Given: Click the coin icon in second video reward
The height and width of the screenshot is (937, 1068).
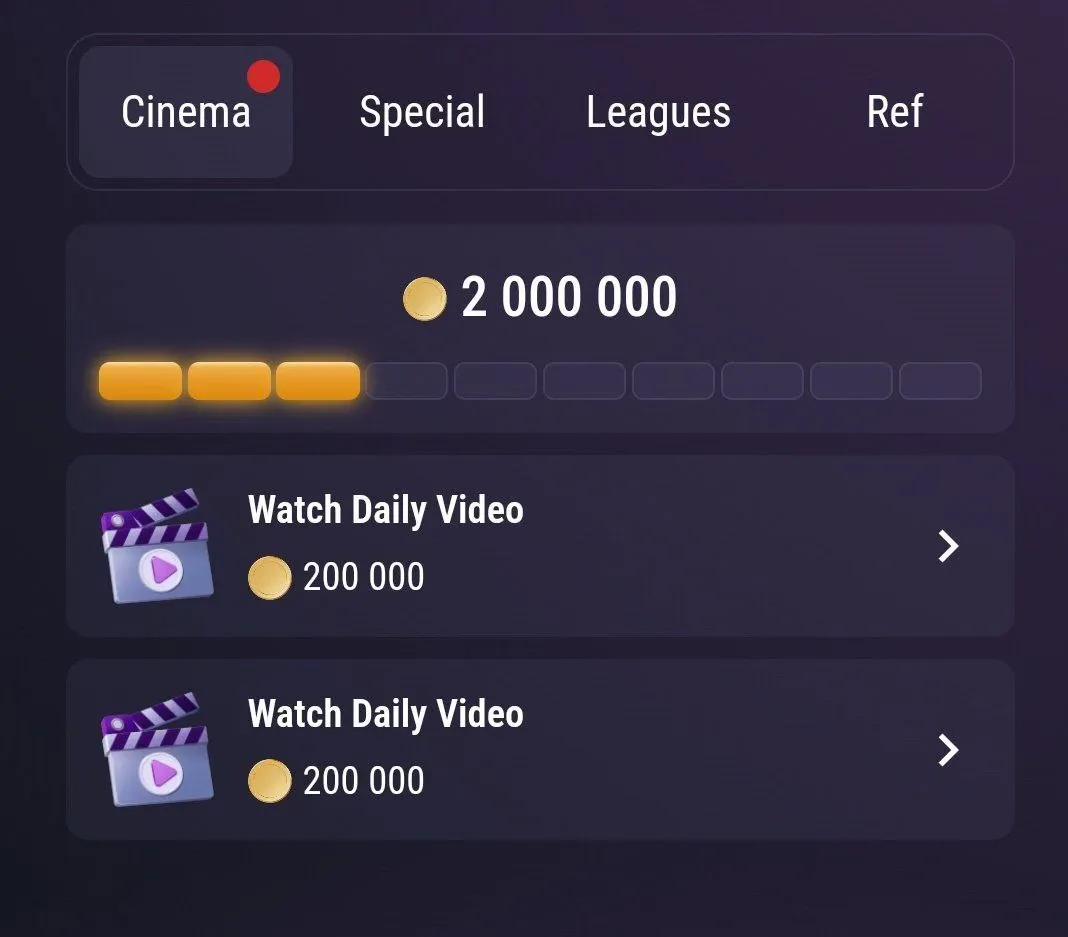Looking at the screenshot, I should [269, 780].
